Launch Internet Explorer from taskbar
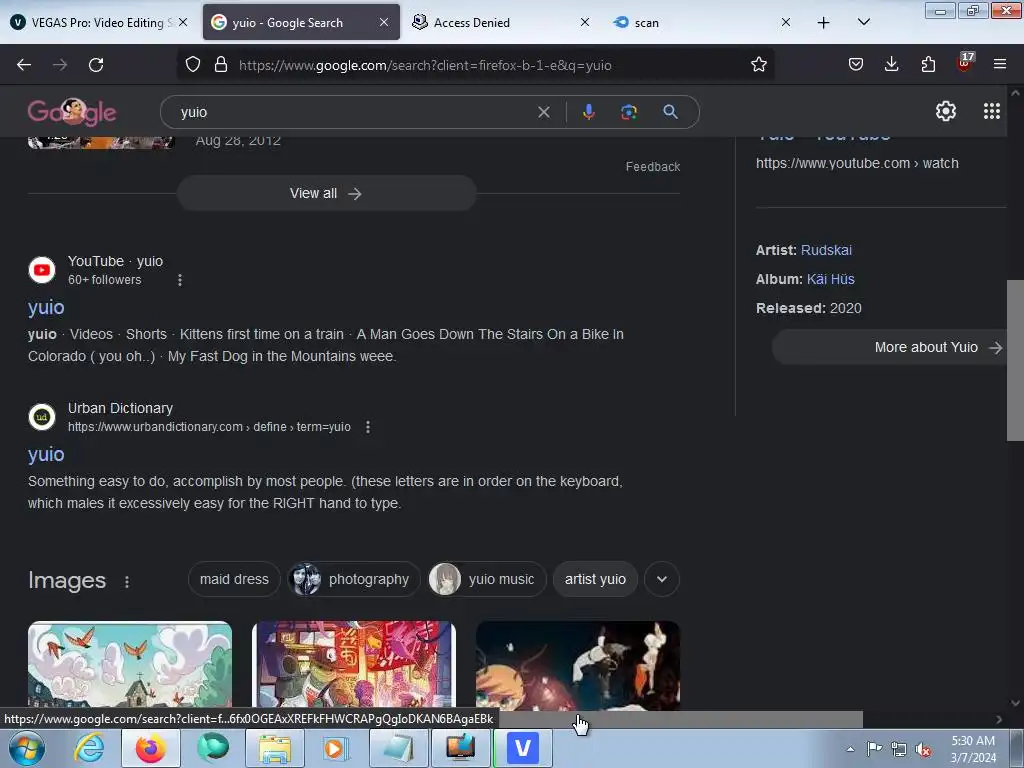Viewport: 1024px width, 768px height. (89, 748)
